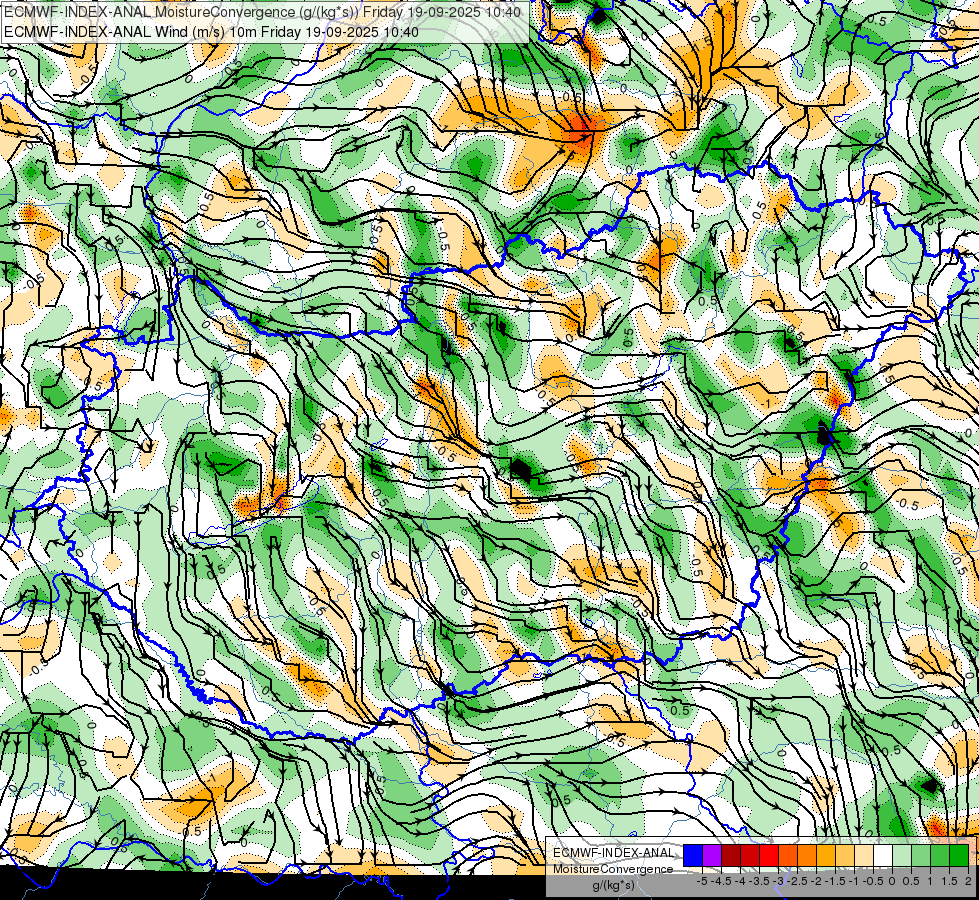This screenshot has width=979, height=900.
Task: Click the legend tick label '-4.5'
Action: pos(721,881)
